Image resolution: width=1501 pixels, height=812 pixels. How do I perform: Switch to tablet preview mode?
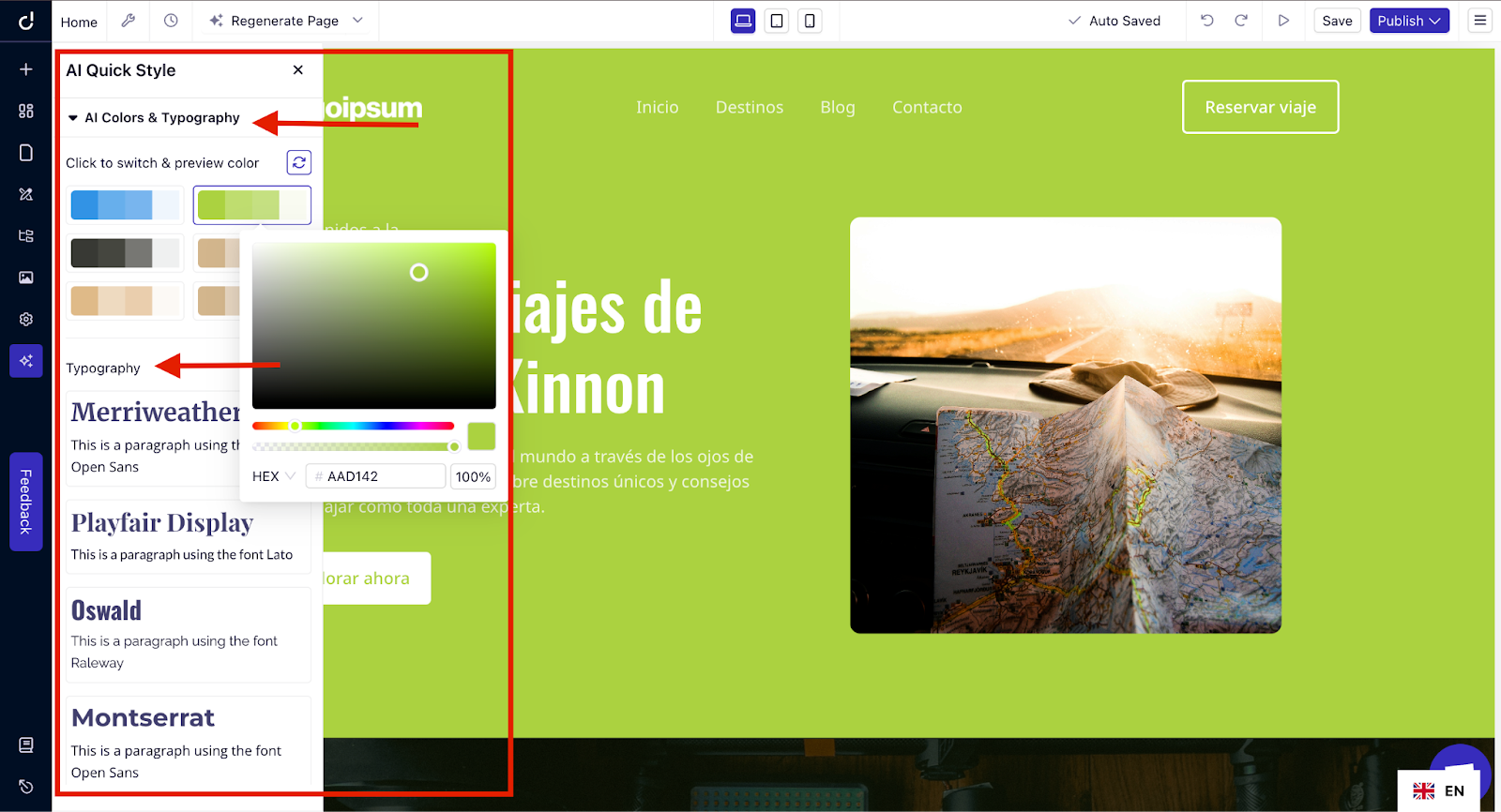777,21
